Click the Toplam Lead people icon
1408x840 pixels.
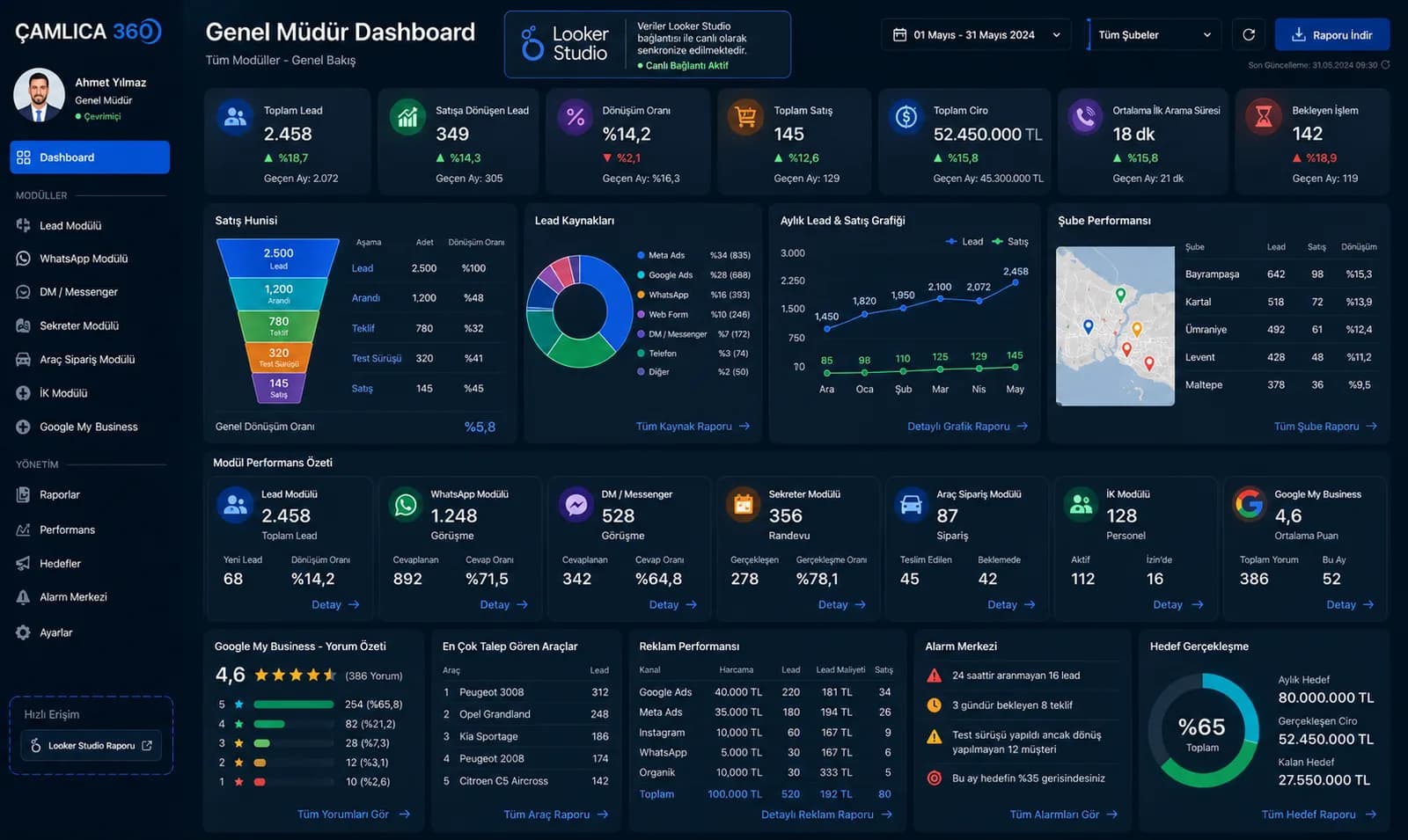pyautogui.click(x=235, y=117)
